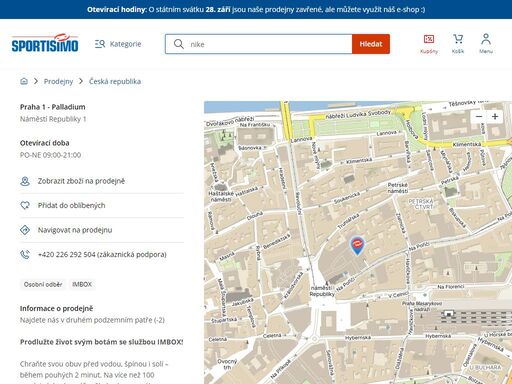Image resolution: width=512 pixels, height=384 pixels.
Task: Zoom in the map with plus
Action: [495, 117]
